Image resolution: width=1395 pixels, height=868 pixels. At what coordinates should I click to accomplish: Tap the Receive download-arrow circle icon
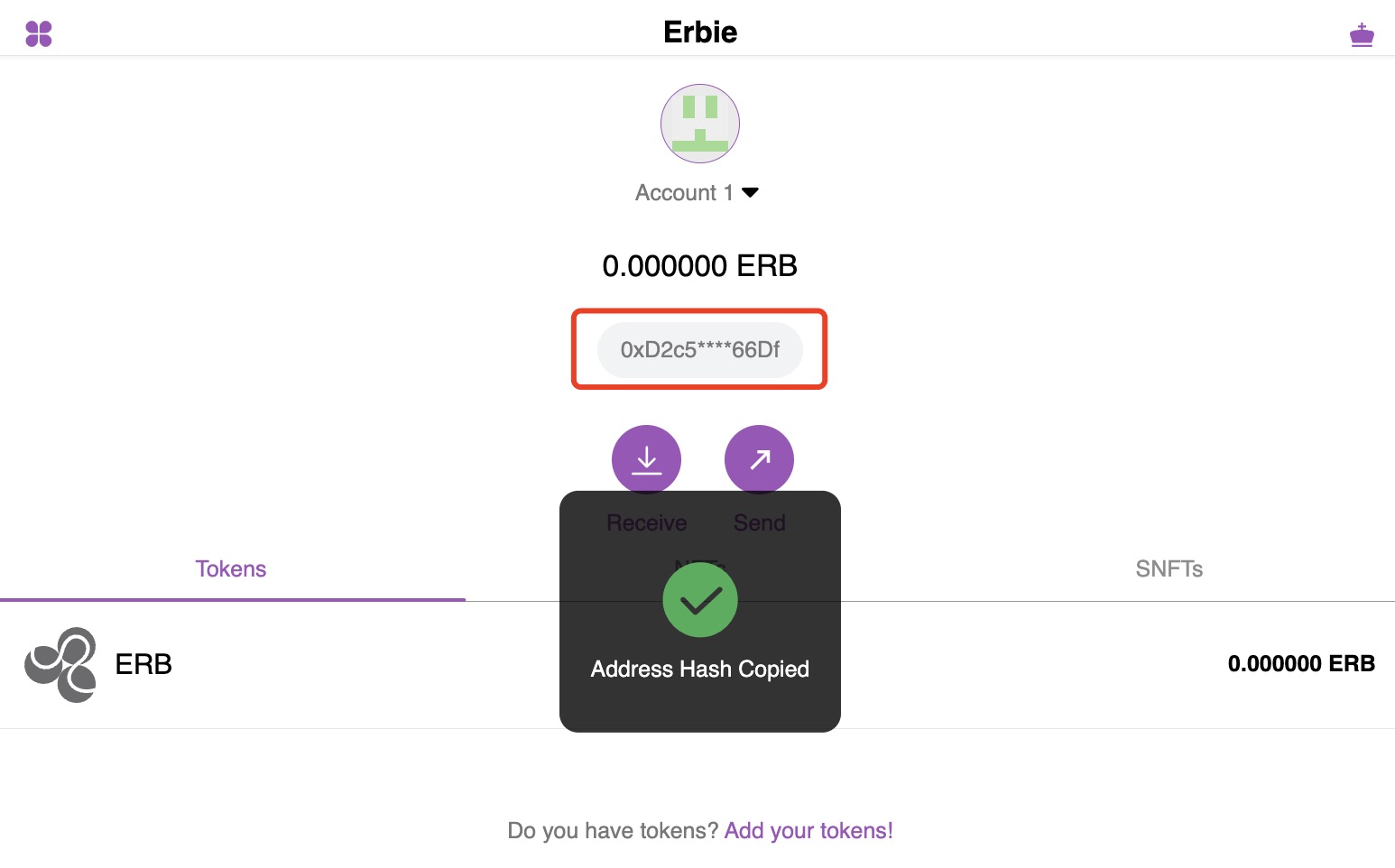(x=646, y=459)
